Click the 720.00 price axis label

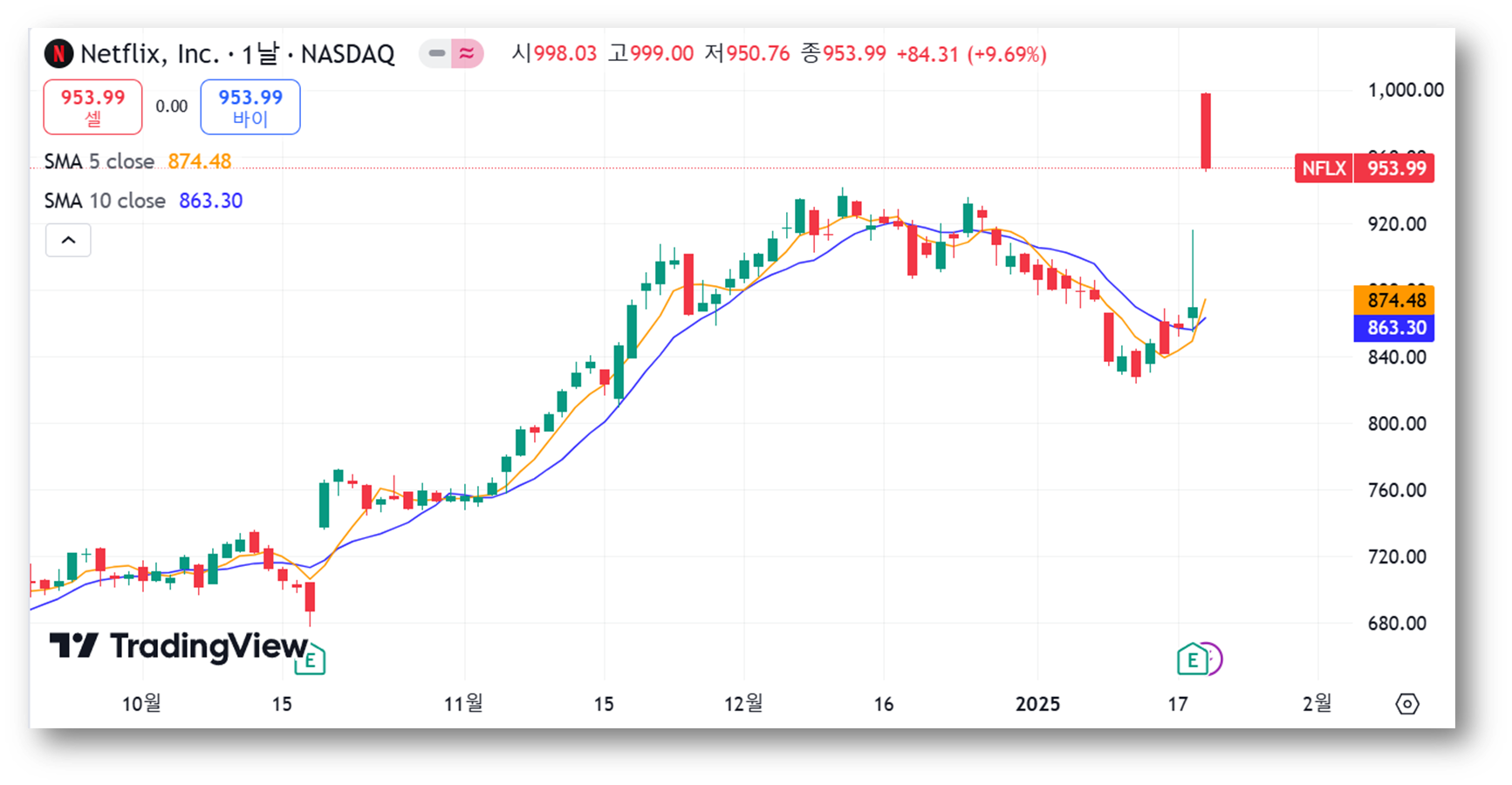click(x=1397, y=556)
